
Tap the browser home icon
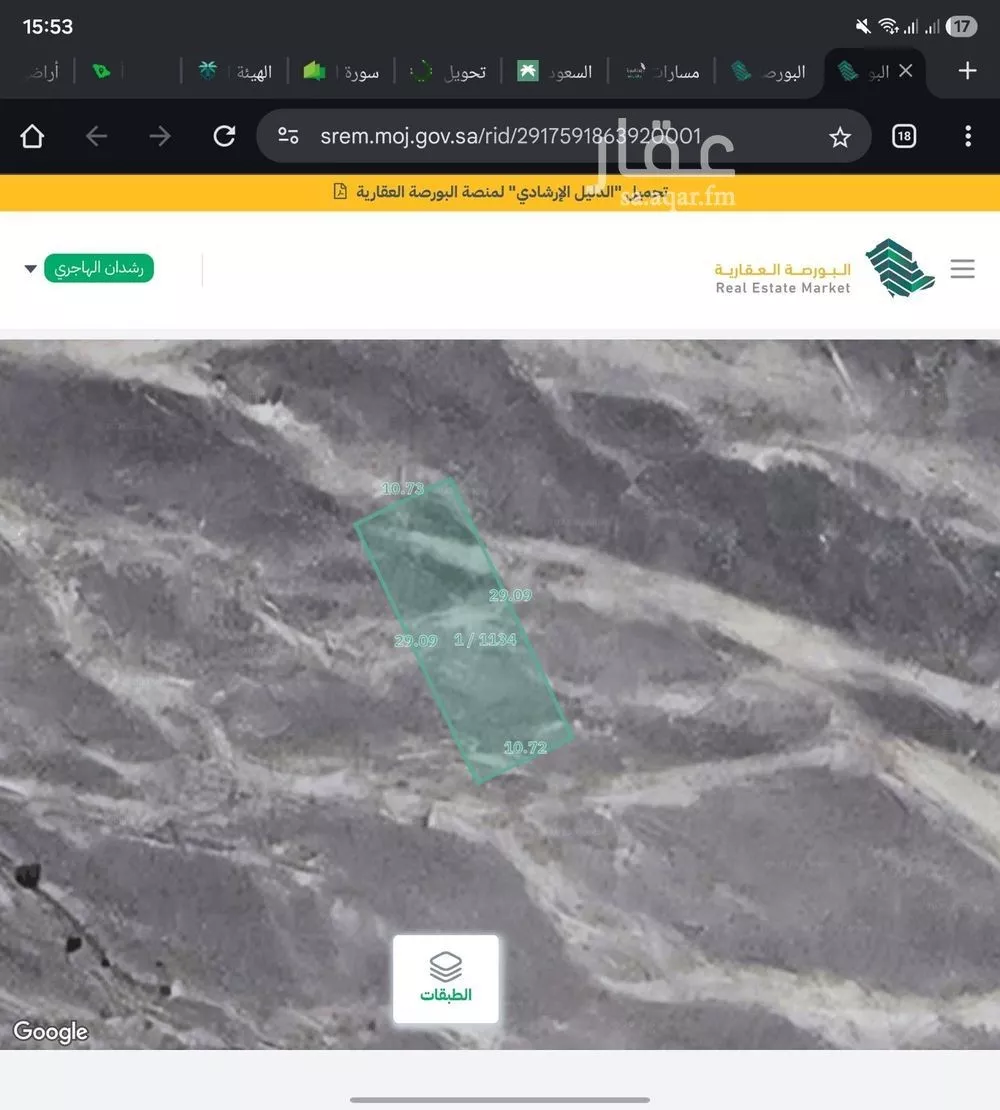[32, 137]
